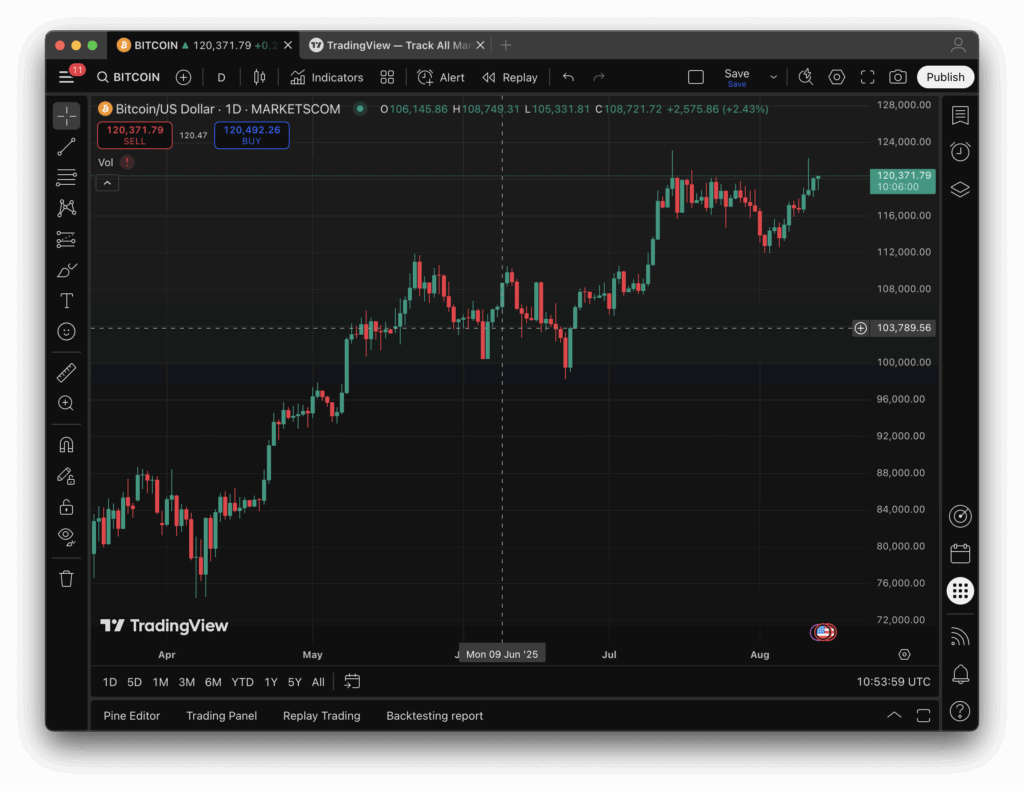This screenshot has height=791, width=1024.
Task: Select the pattern drawing tool
Action: [67, 208]
